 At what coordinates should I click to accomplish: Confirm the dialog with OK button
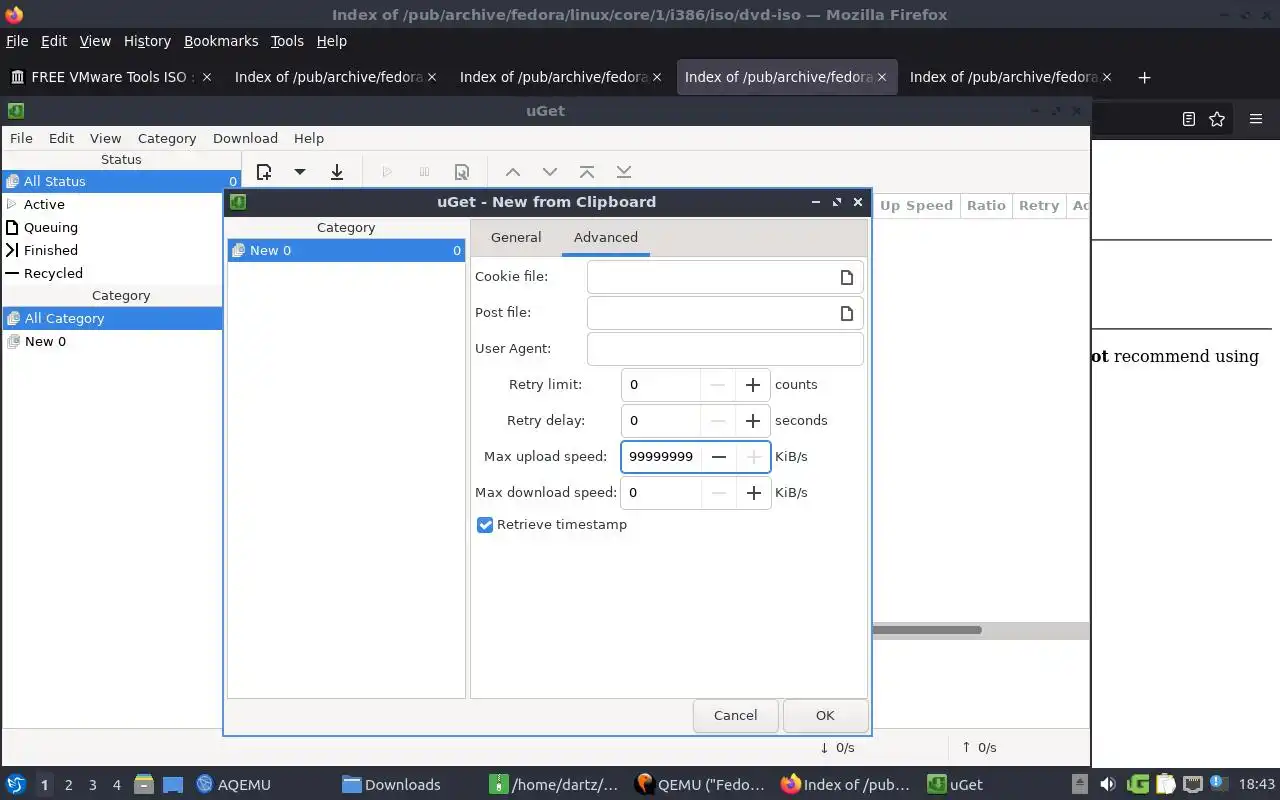click(x=825, y=715)
